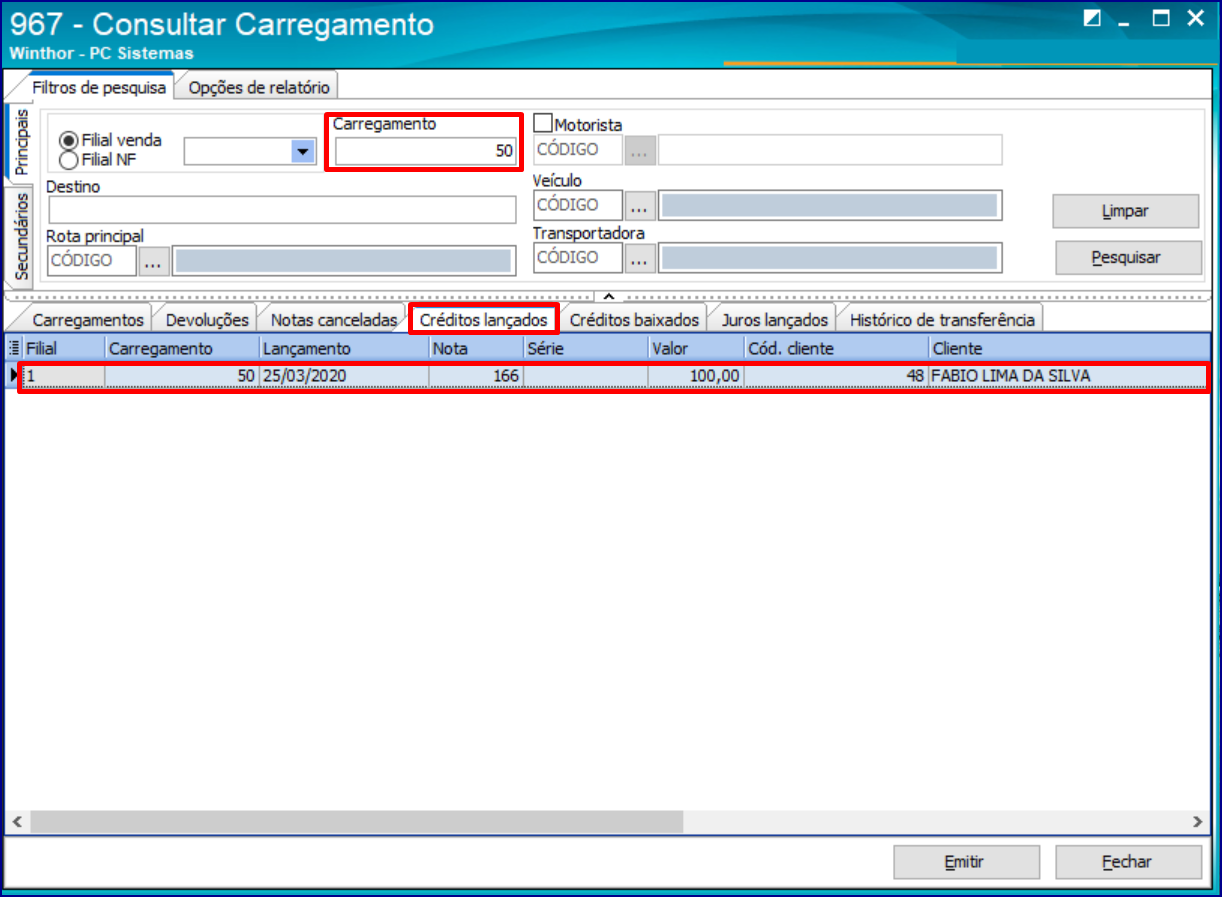Image resolution: width=1222 pixels, height=897 pixels.
Task: Click the horizontal scrollbar right arrow
Action: [x=1197, y=822]
